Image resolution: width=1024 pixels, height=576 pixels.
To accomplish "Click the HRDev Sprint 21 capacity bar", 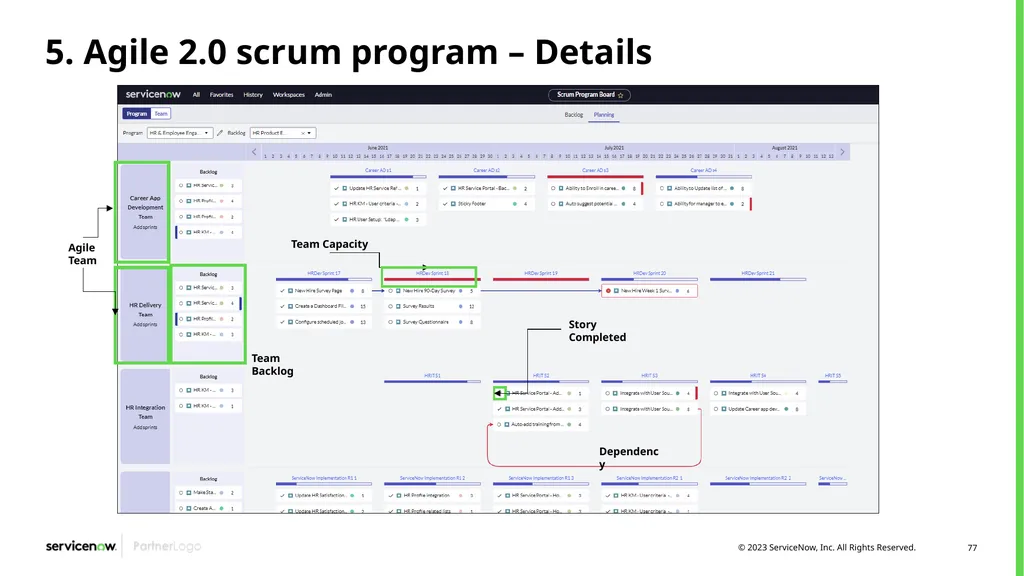I will 758,280.
